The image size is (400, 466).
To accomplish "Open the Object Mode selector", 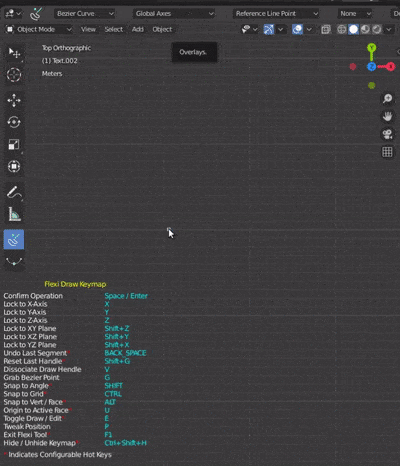I will (39, 29).
